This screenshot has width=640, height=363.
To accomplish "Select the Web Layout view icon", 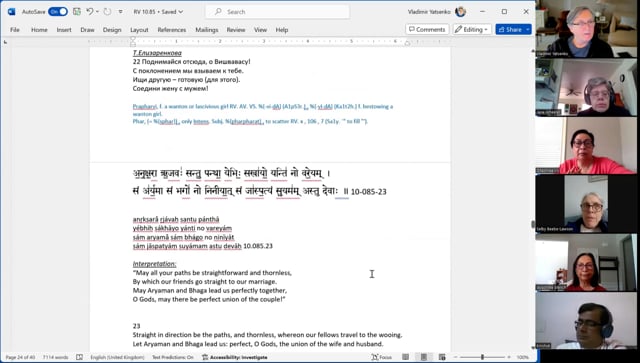I will pyautogui.click(x=442, y=357).
